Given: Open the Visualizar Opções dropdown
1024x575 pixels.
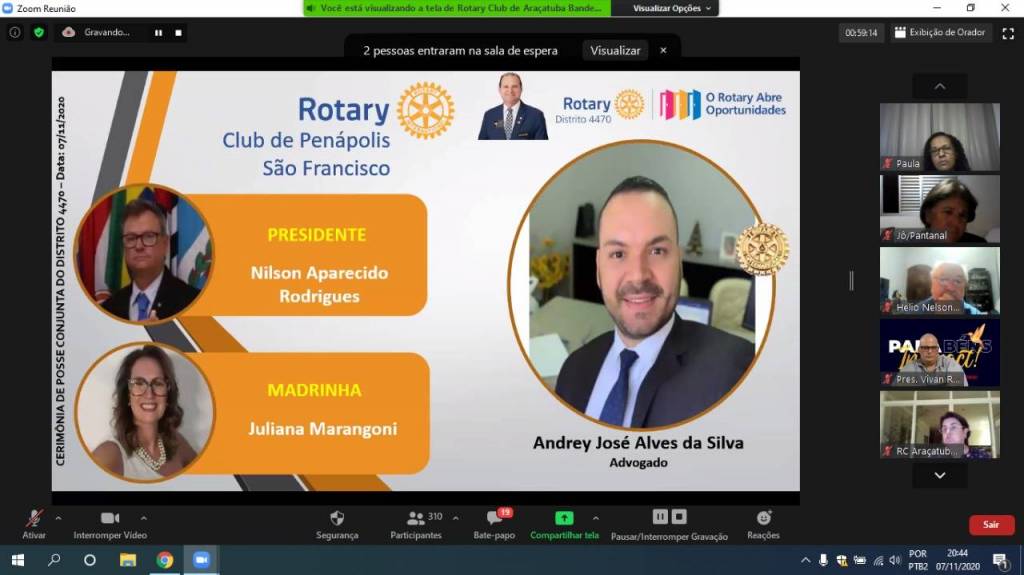Looking at the screenshot, I should tap(673, 8).
